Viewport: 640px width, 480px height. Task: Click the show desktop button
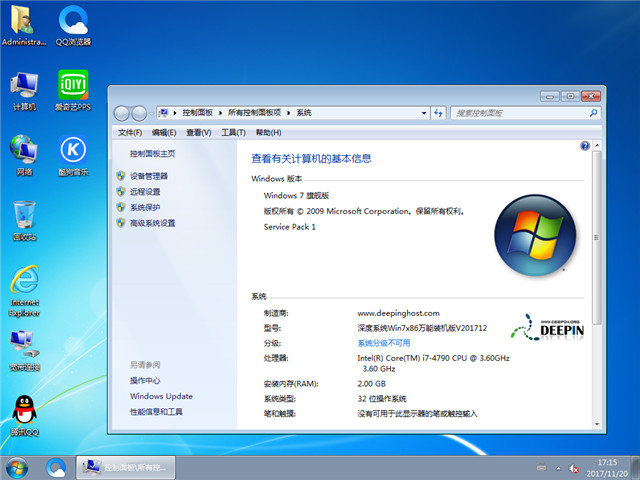pyautogui.click(x=636, y=468)
